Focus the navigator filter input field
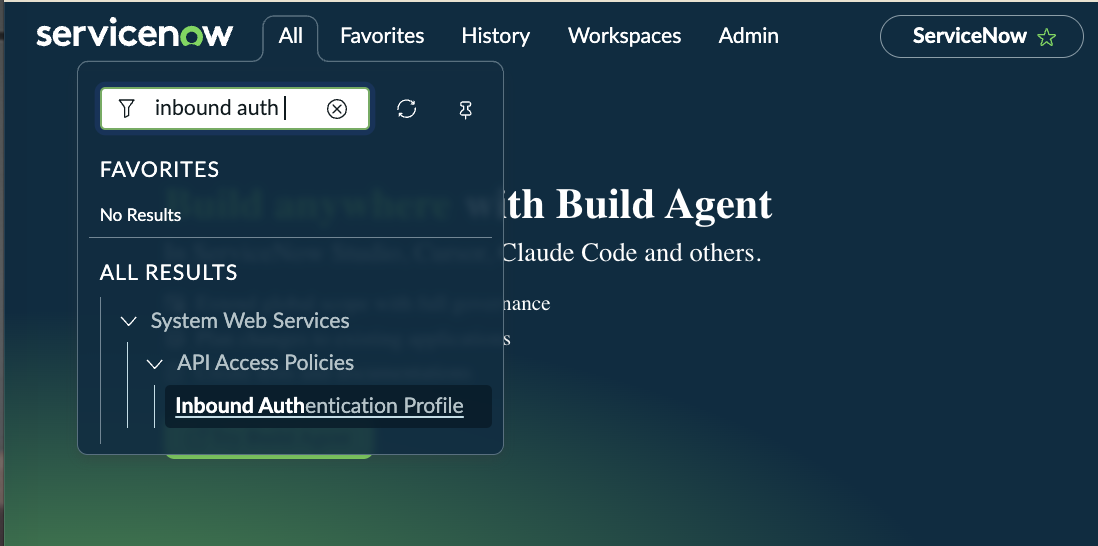The width and height of the screenshot is (1098, 546). pos(235,108)
